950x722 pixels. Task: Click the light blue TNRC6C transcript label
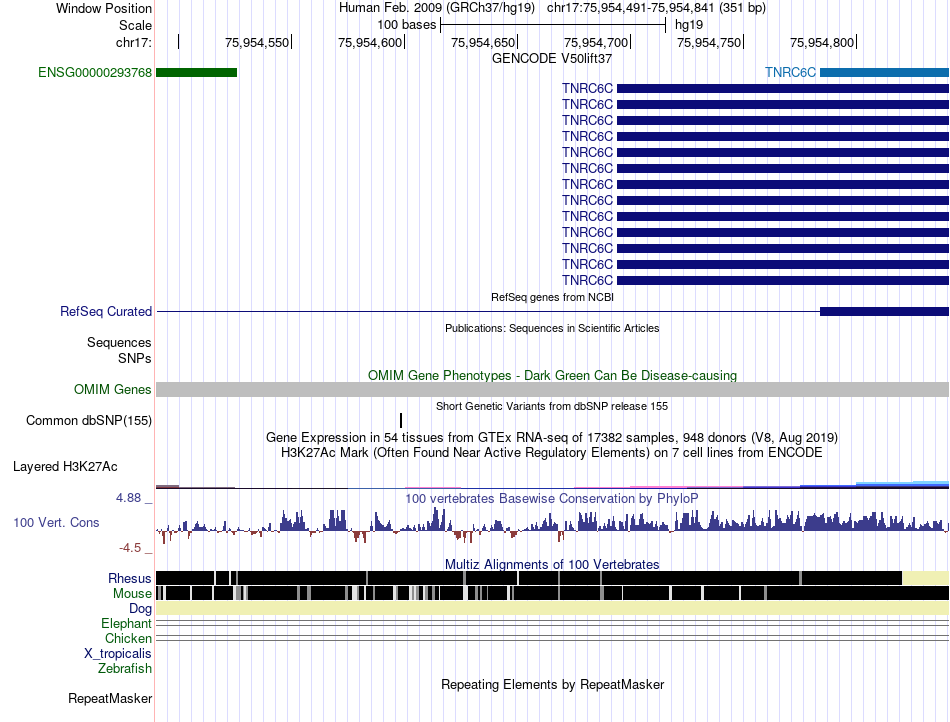pyautogui.click(x=790, y=73)
